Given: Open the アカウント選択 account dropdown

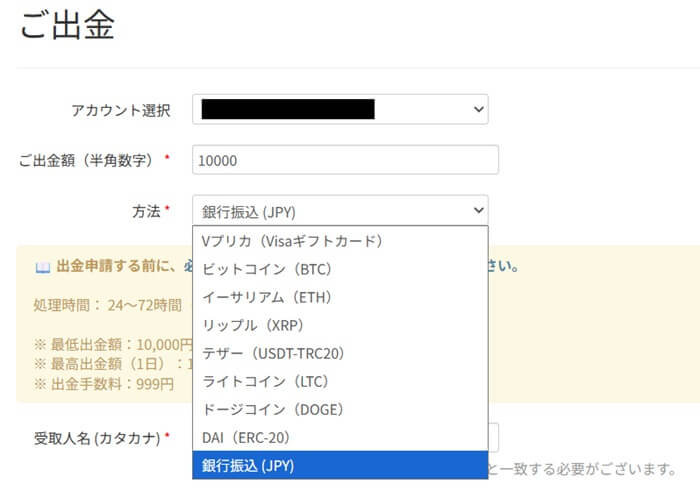Looking at the screenshot, I should (x=340, y=109).
